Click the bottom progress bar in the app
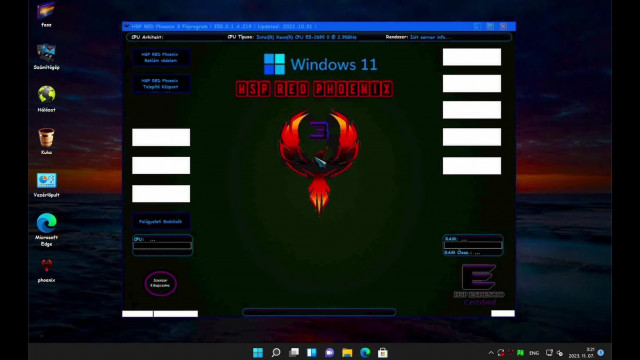Viewport: 640px width, 360px height. pos(319,312)
